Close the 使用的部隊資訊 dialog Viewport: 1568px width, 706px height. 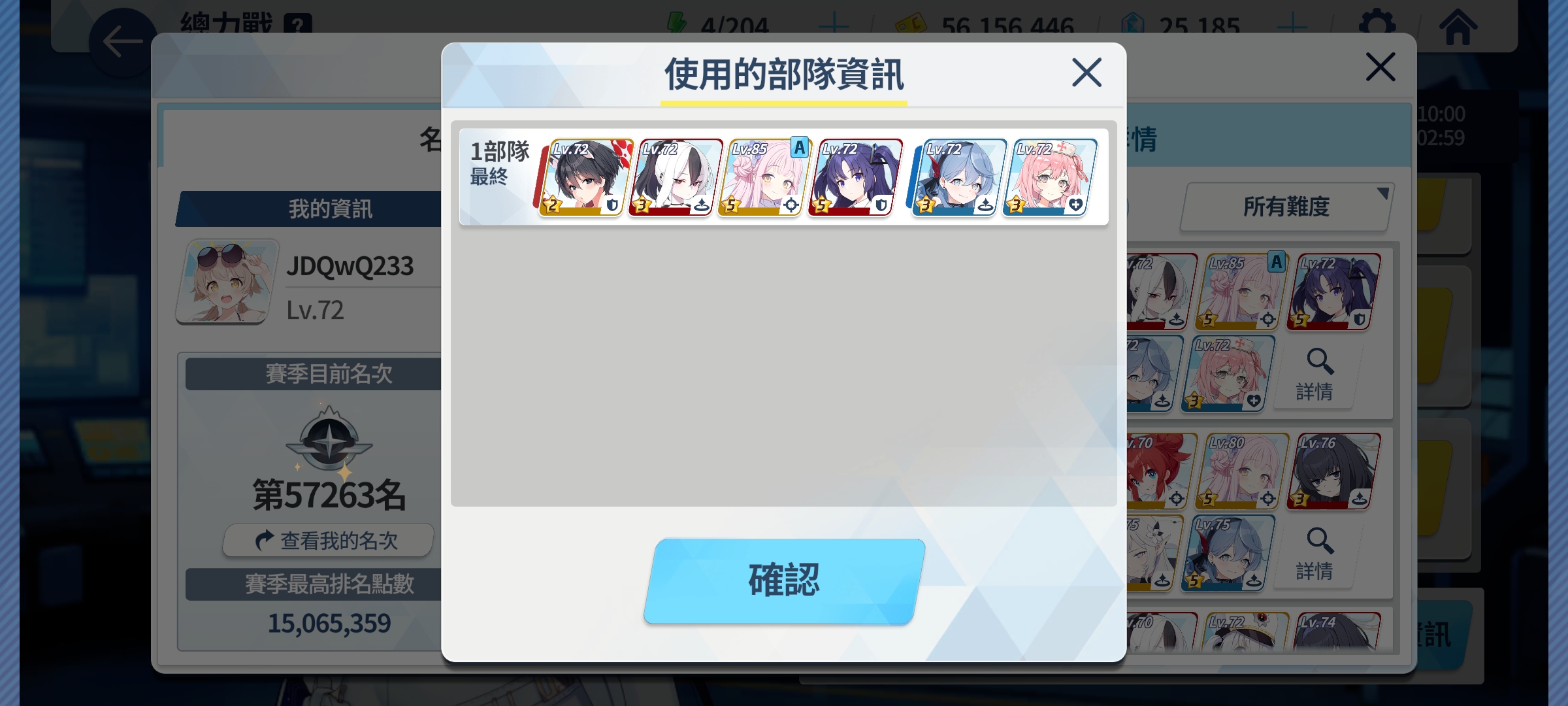[1086, 72]
